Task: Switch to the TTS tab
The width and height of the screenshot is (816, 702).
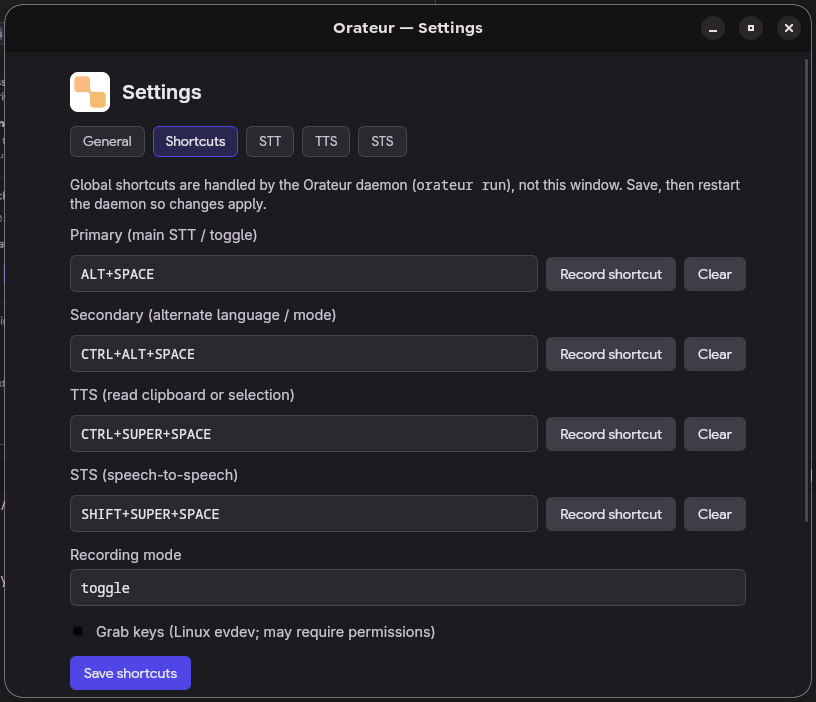Action: coord(325,141)
